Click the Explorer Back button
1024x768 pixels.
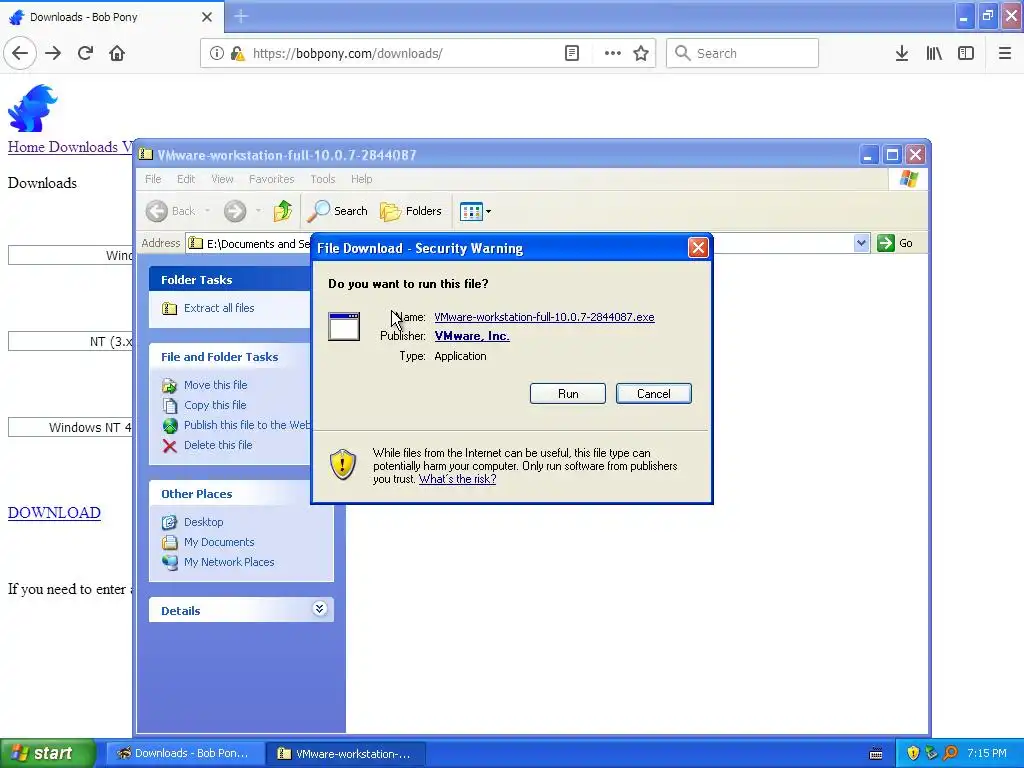[170, 210]
